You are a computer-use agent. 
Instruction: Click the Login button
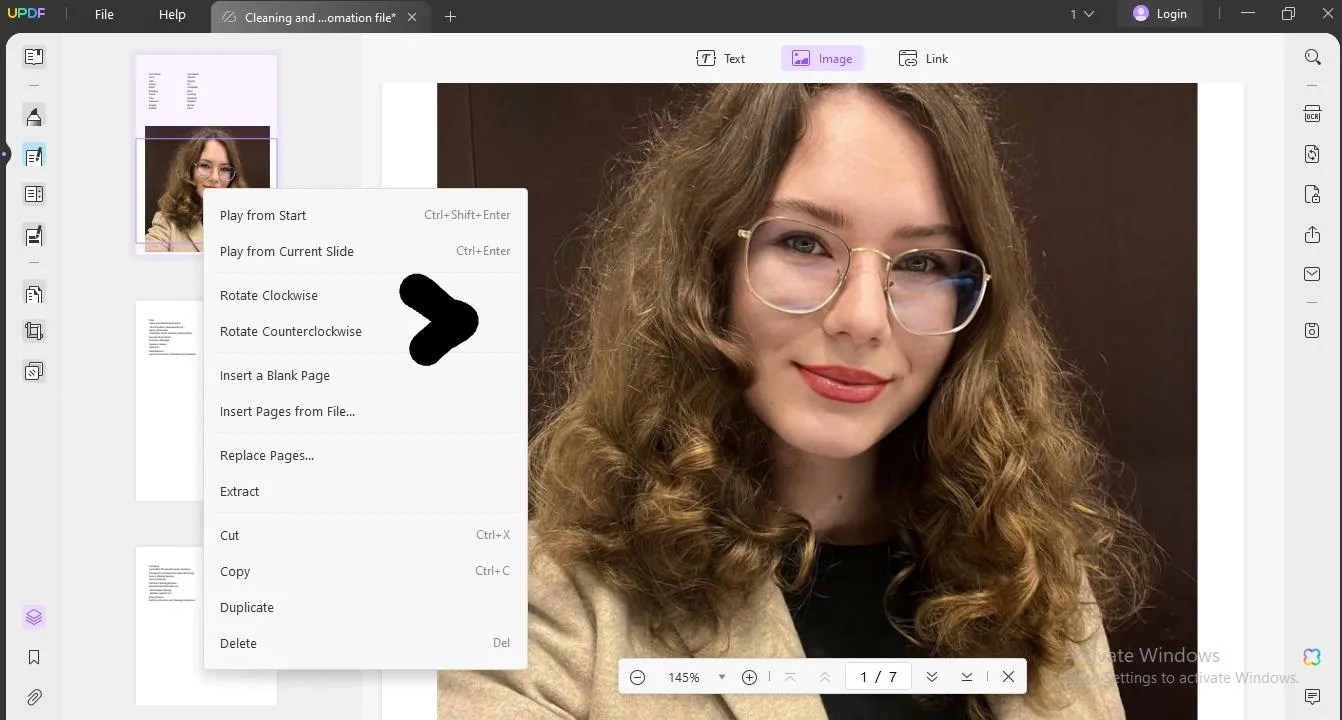coord(1160,14)
